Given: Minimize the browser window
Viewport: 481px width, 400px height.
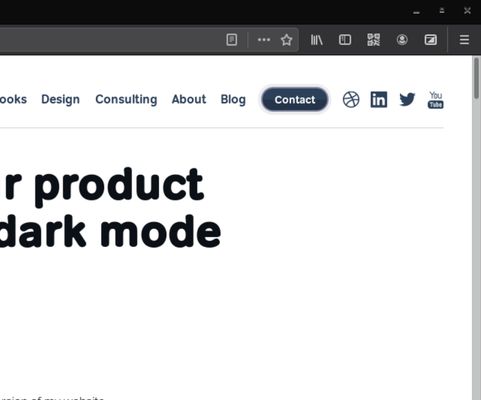Looking at the screenshot, I should pyautogui.click(x=416, y=12).
